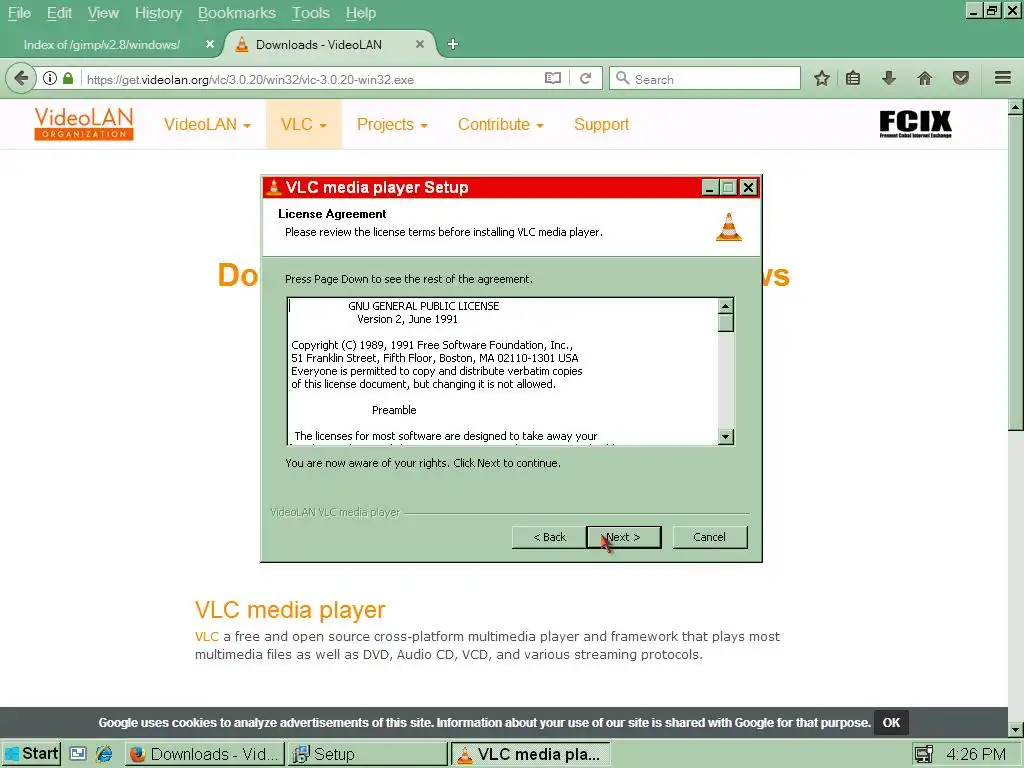Click the page scroll down arrow at bottom right
Viewport: 1024px width, 768px height.
tap(1016, 729)
